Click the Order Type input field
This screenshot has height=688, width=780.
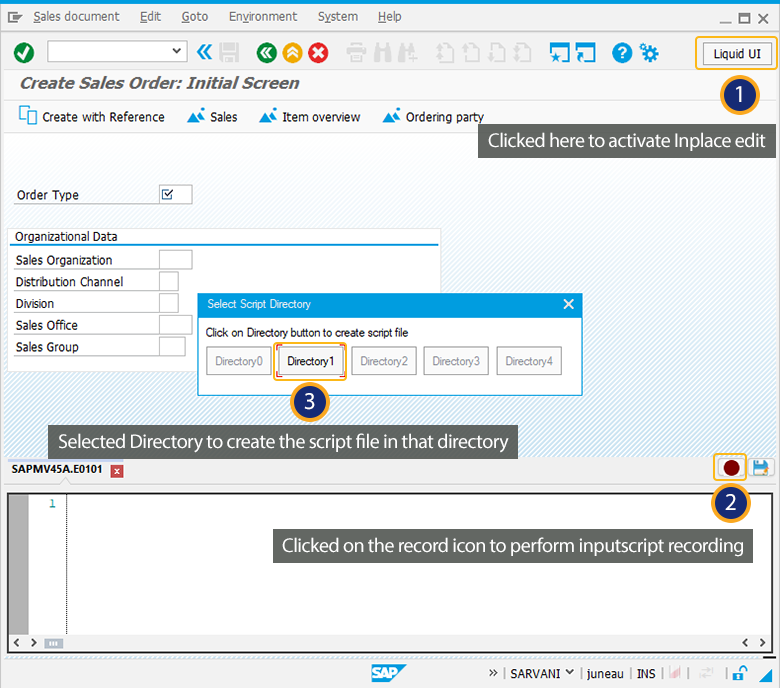[176, 194]
